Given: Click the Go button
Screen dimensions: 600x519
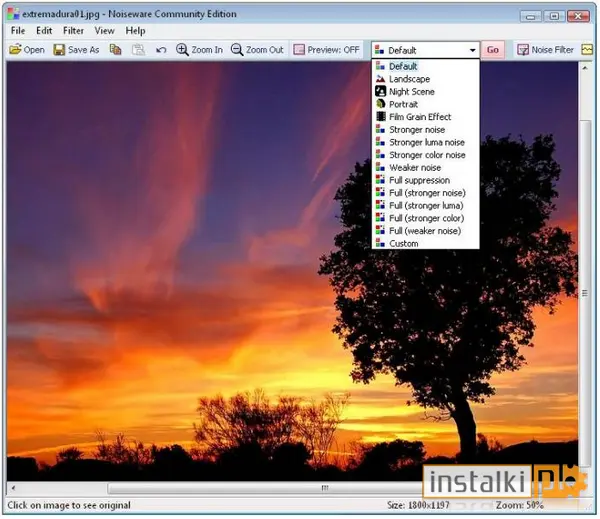Looking at the screenshot, I should tap(492, 50).
